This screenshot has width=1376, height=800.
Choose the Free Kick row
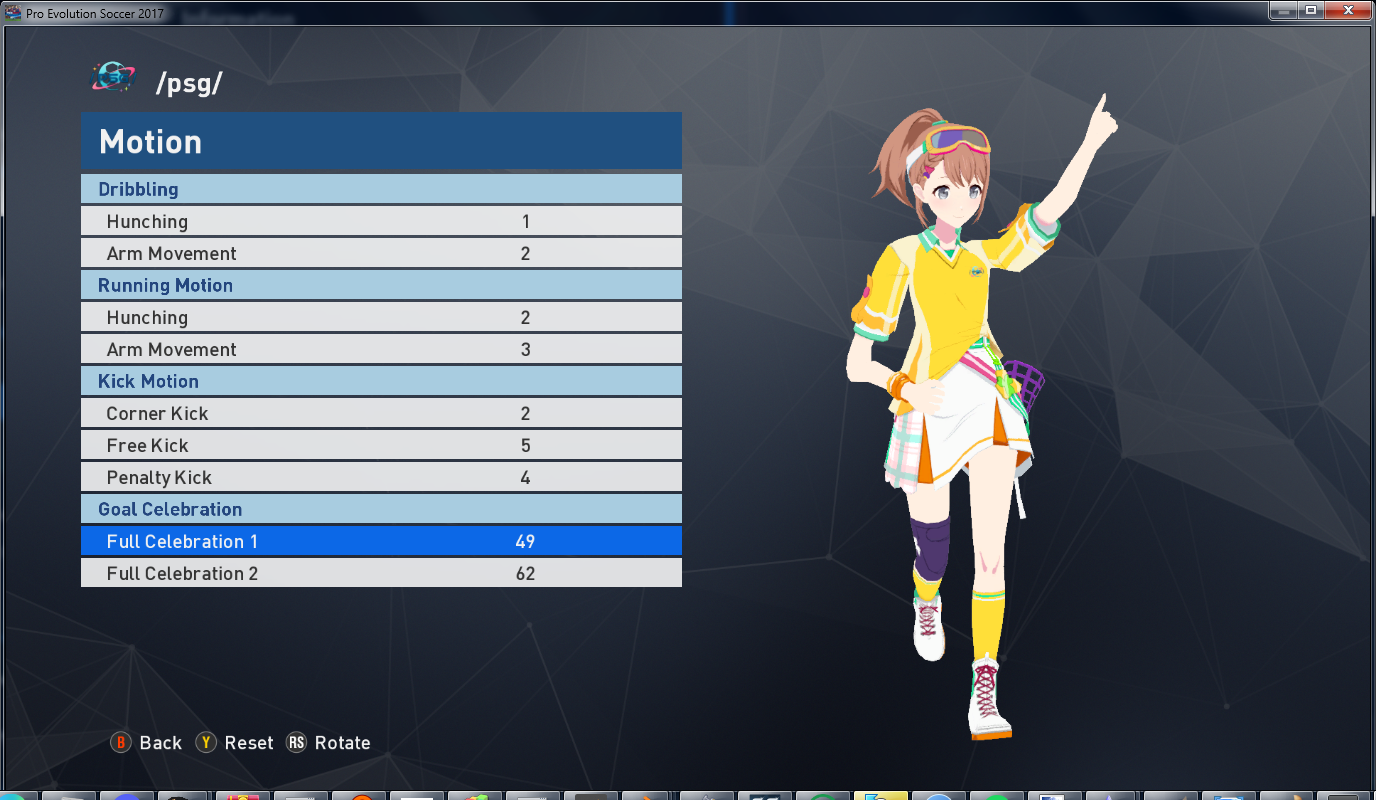381,445
